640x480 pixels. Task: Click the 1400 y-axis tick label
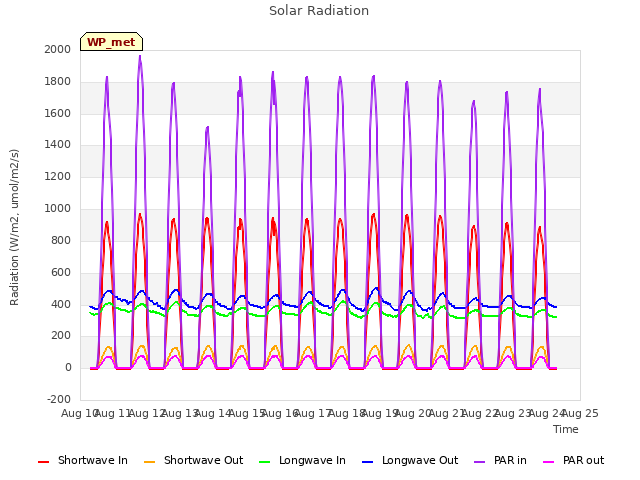[58, 144]
